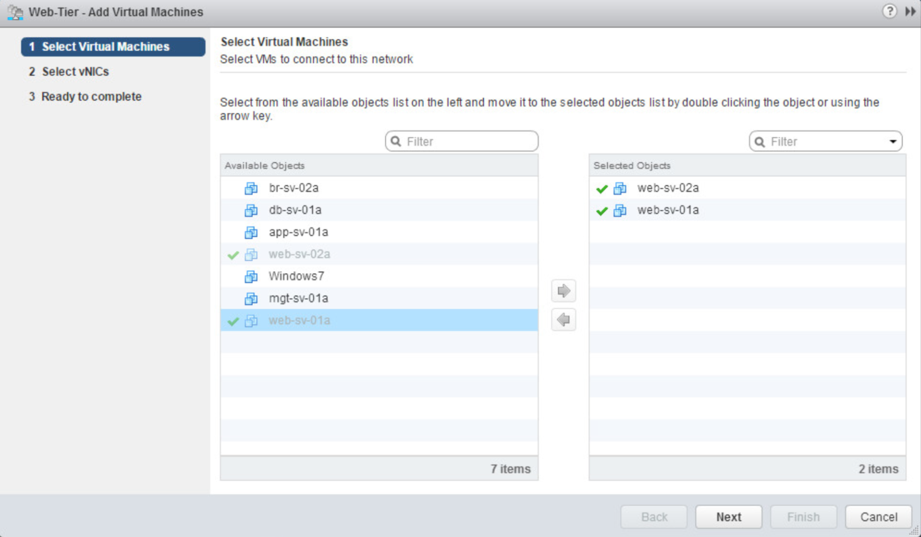Viewport: 921px width, 537px height.
Task: Open the Selected Objects filter dropdown arrow
Action: pos(893,142)
